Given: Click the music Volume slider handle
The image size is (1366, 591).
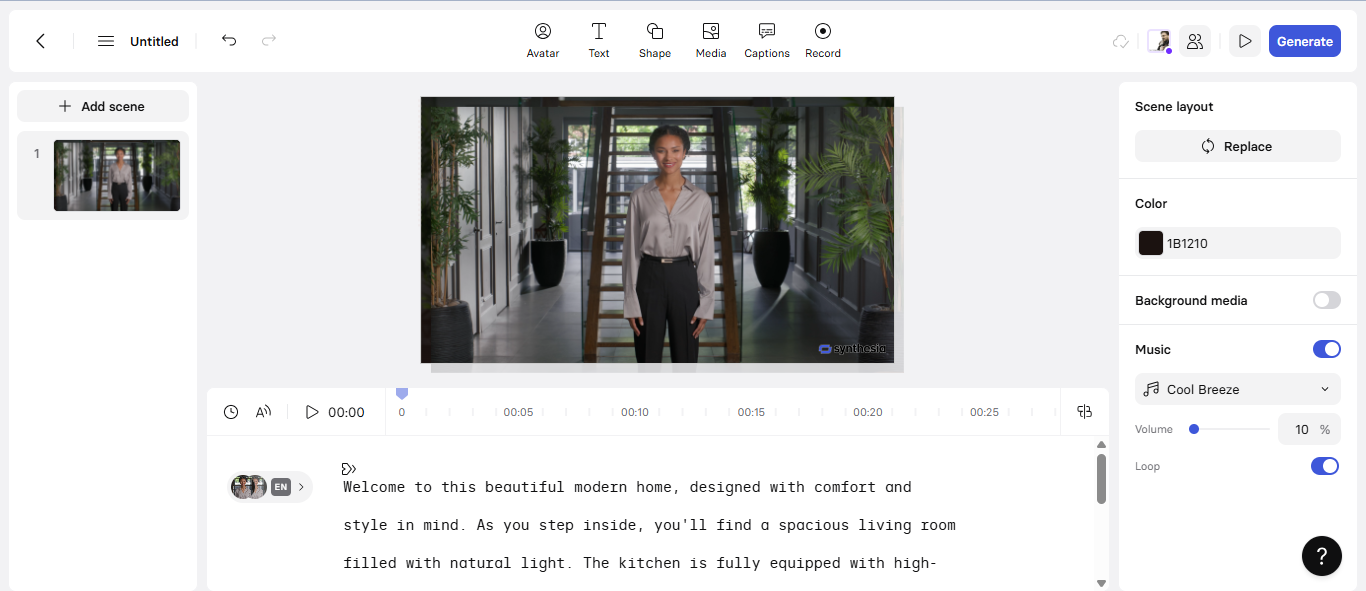Looking at the screenshot, I should [1194, 429].
